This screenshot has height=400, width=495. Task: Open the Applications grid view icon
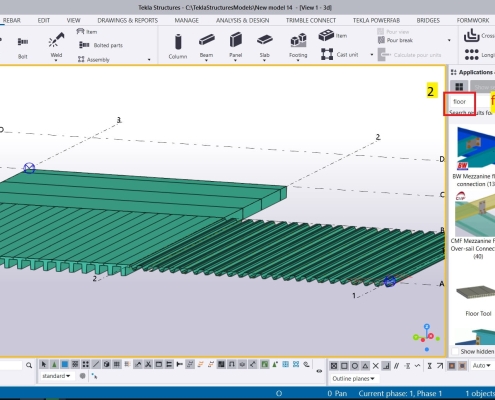(x=459, y=87)
